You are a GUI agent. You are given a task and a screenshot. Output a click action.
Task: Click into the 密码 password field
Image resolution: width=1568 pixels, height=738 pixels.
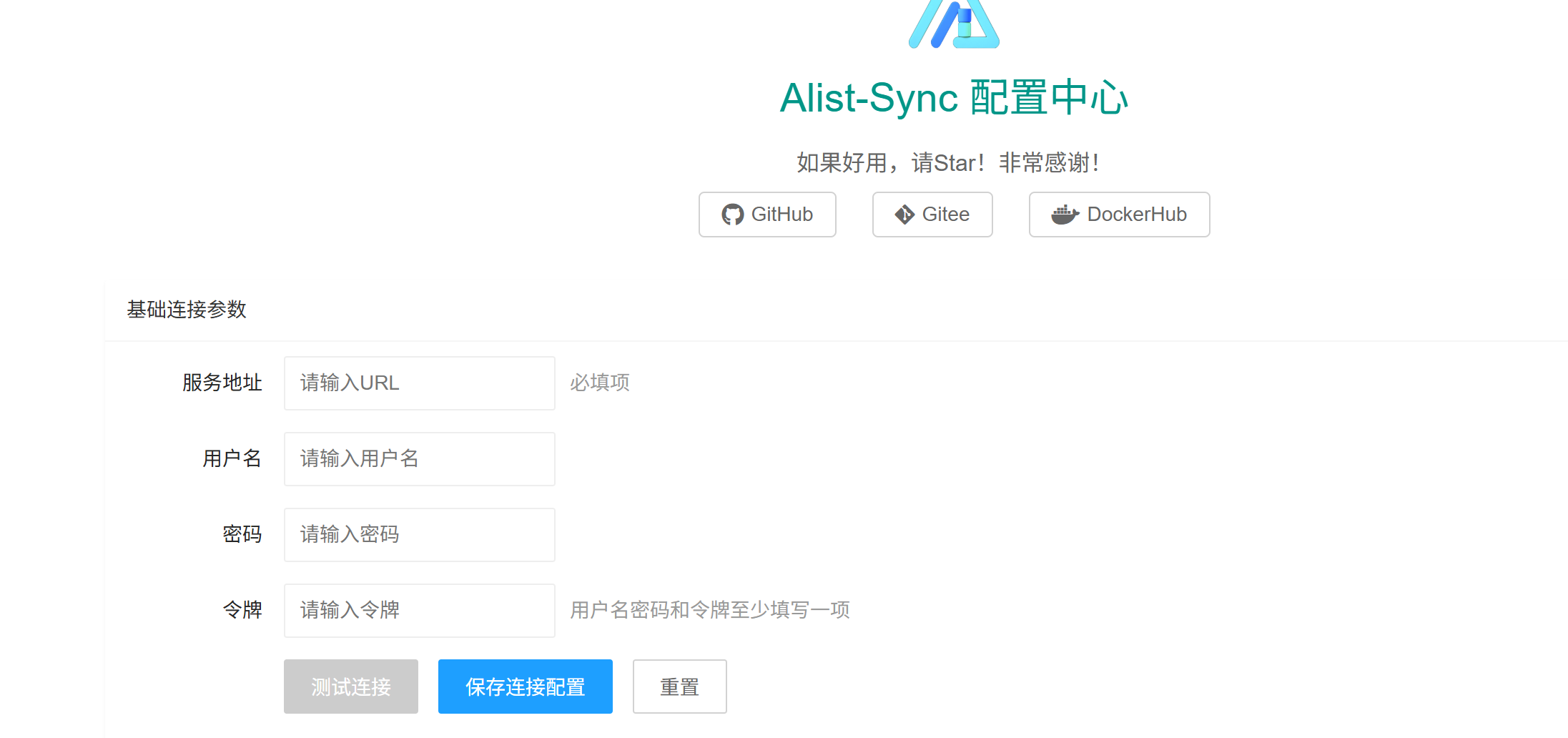click(x=420, y=535)
